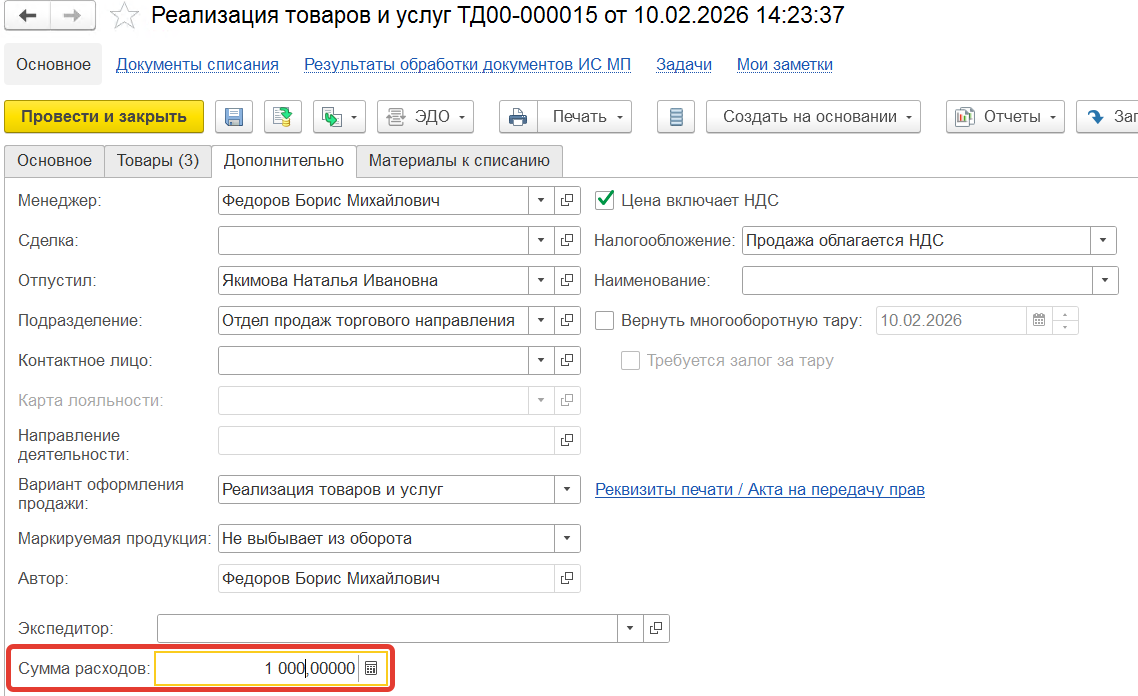
Task: Save the document using the diskette icon
Action: coord(234,117)
